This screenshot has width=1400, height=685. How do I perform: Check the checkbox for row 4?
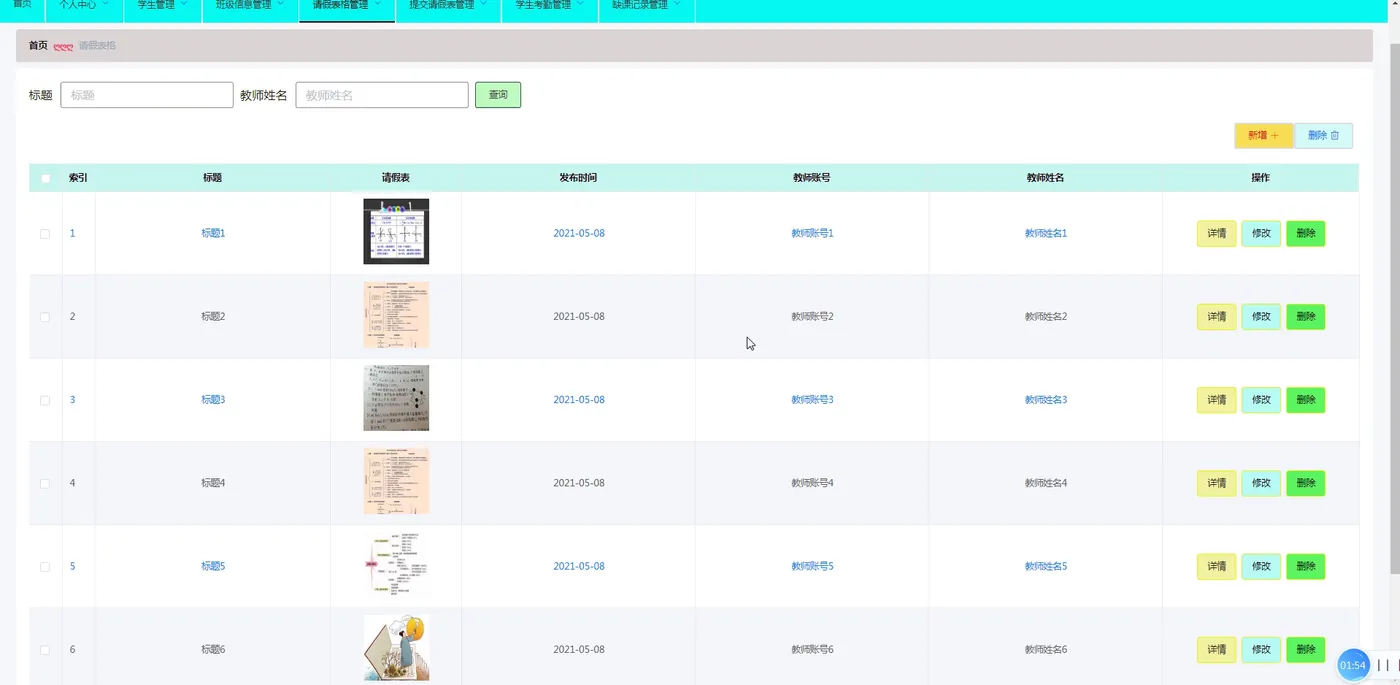coord(45,483)
